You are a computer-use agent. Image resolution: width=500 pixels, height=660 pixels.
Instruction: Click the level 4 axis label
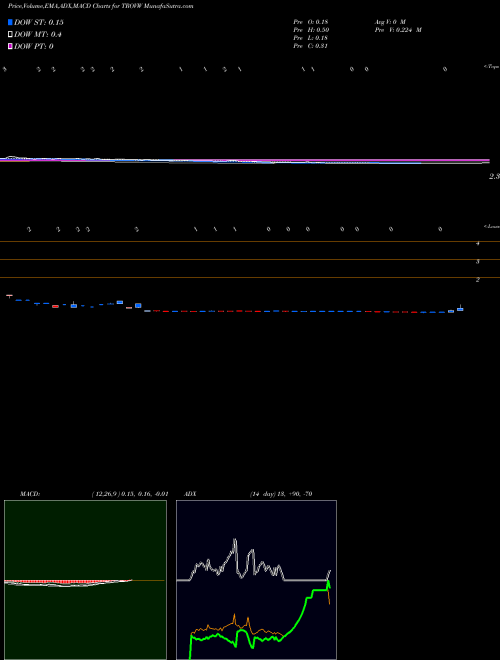pos(478,243)
